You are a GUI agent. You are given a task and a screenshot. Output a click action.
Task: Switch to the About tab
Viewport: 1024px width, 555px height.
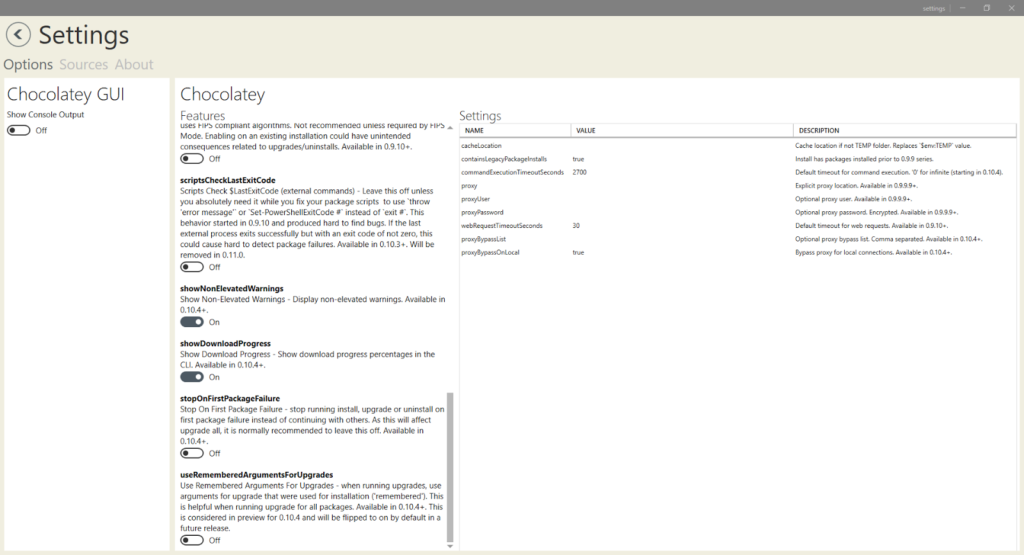point(134,65)
